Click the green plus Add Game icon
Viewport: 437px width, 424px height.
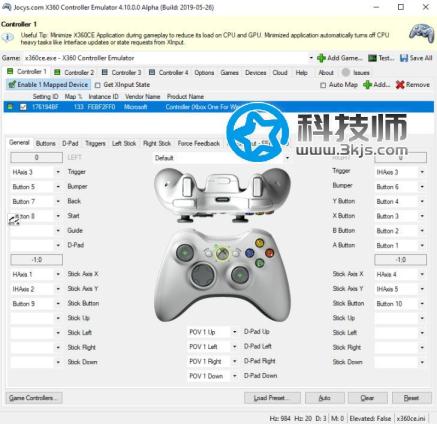point(321,58)
